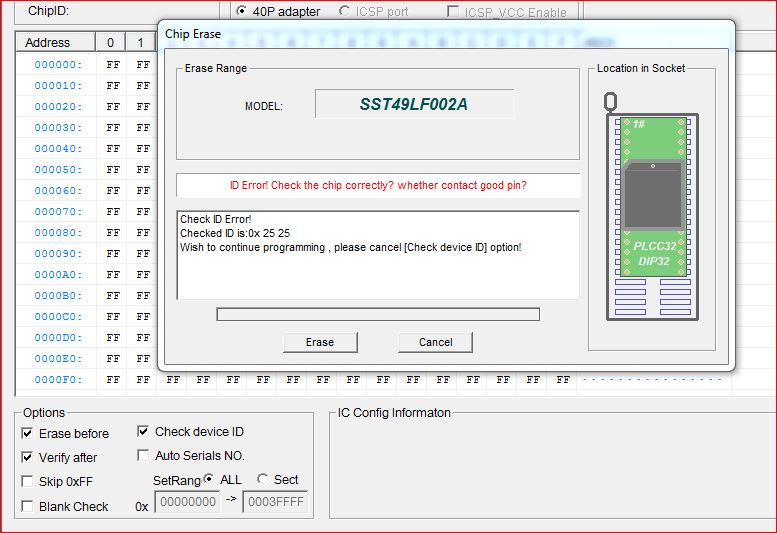Viewport: 777px width, 533px height.
Task: Select address row 000090:
Action: point(58,254)
